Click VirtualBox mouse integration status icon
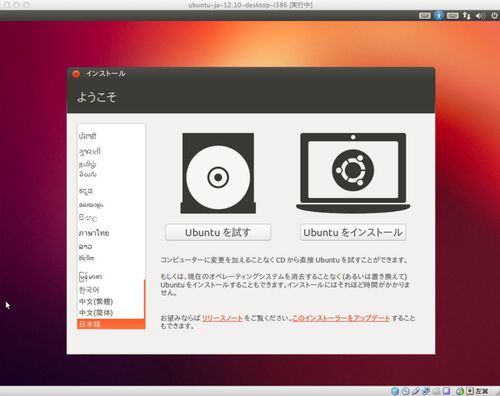This screenshot has height=396, width=500. (460, 391)
